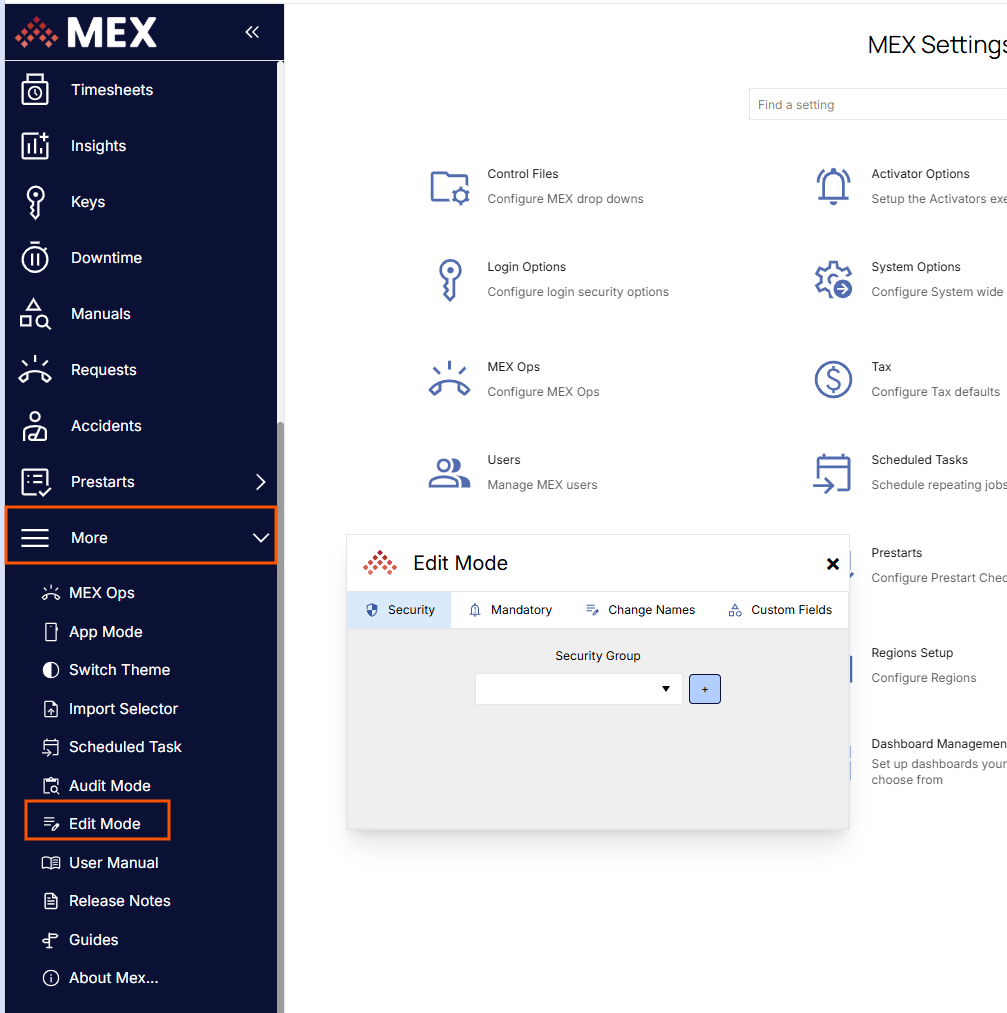This screenshot has height=1013, width=1007.
Task: Click the 'Security Group' label
Action: click(x=597, y=656)
